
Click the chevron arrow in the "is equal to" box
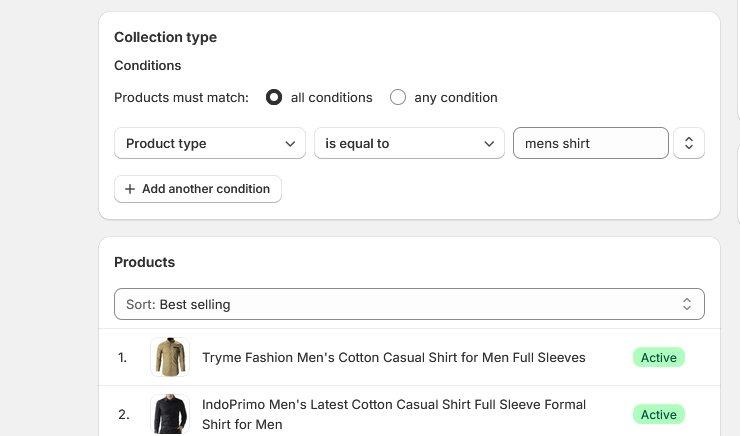coord(489,143)
